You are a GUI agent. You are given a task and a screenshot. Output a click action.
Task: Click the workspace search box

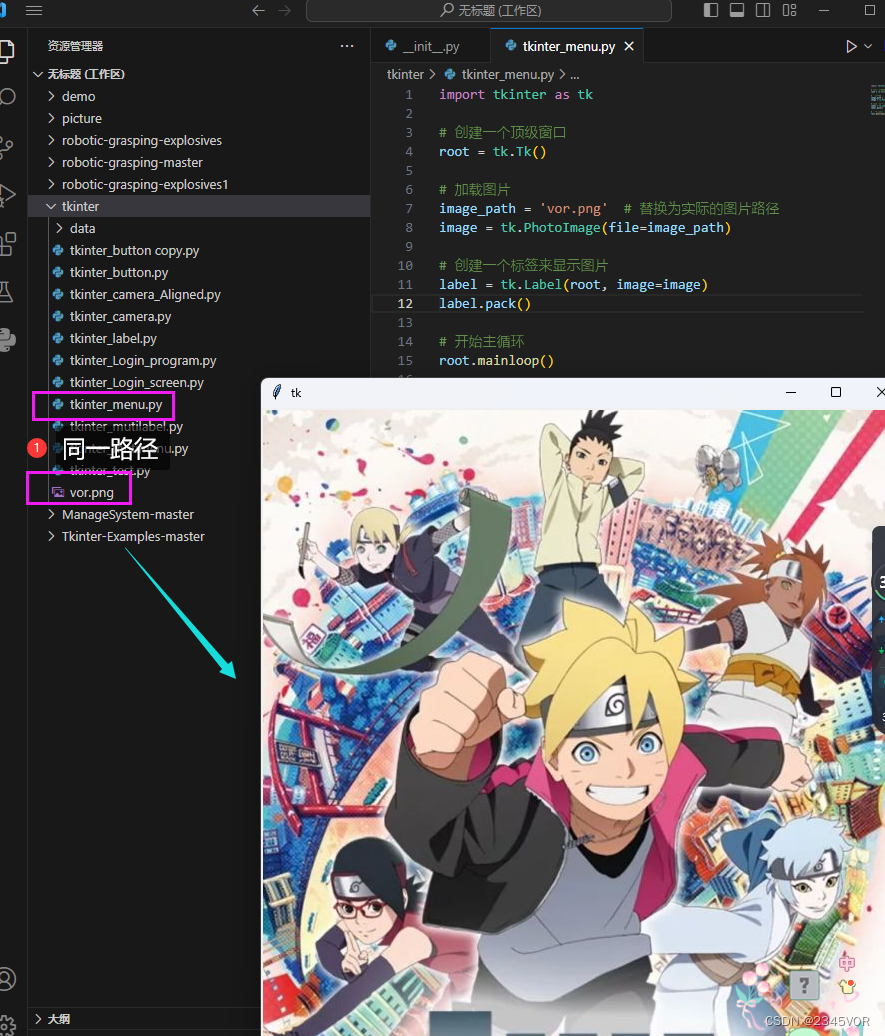tap(488, 11)
